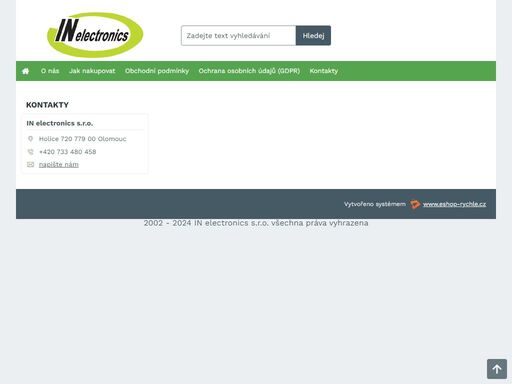Image resolution: width=512 pixels, height=384 pixels.
Task: Click the IN electronics logo
Action: (x=95, y=35)
